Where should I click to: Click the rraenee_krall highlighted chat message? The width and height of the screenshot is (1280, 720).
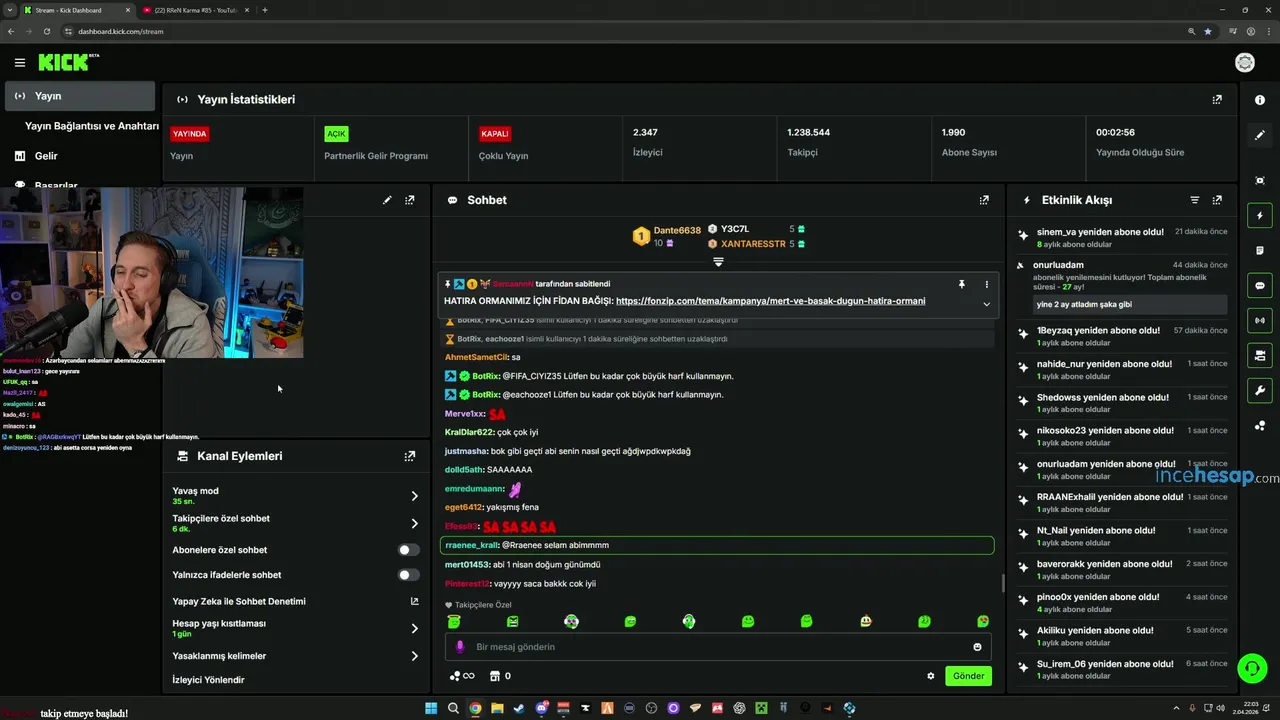pos(717,545)
